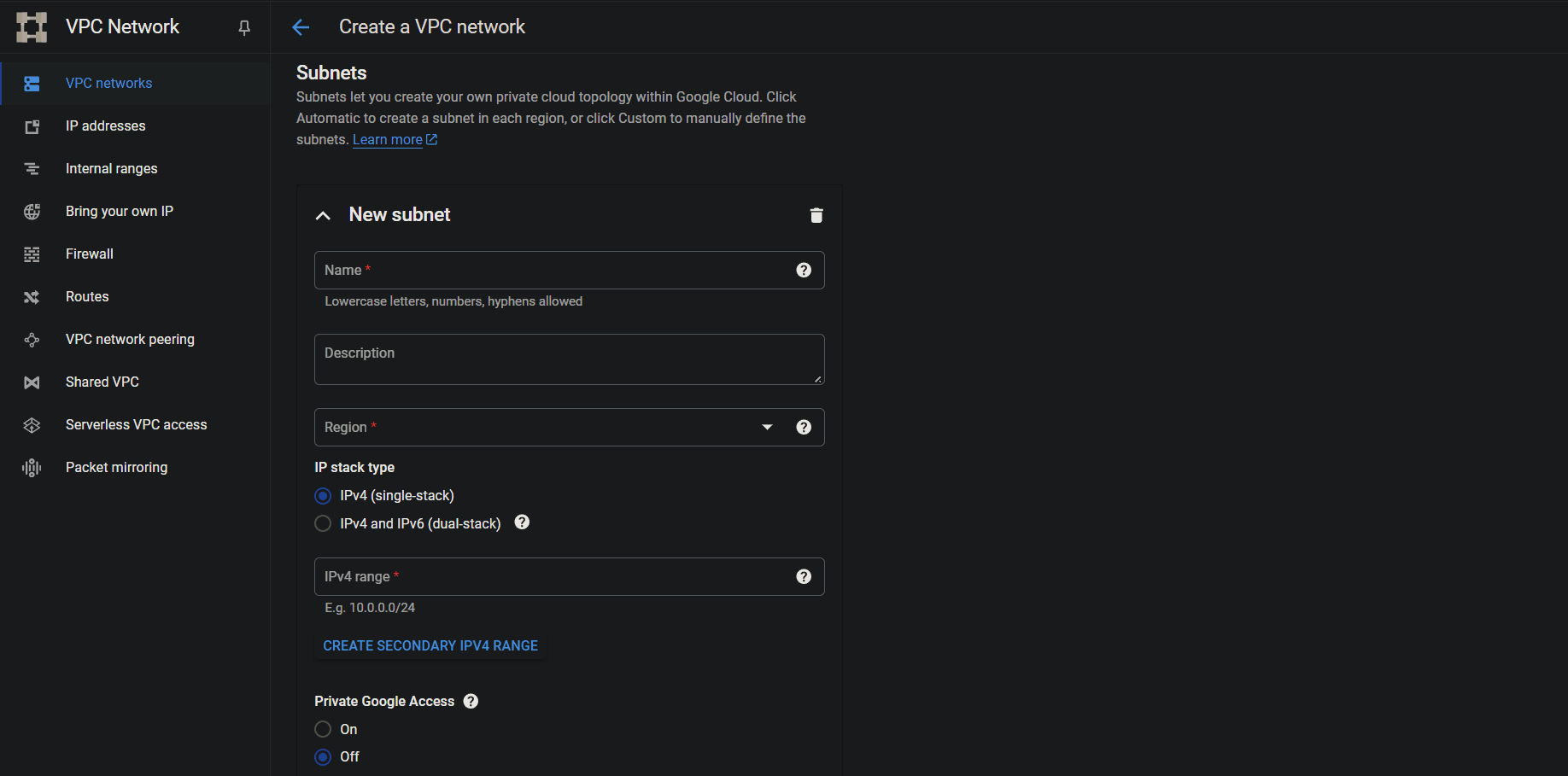The image size is (1568, 776).
Task: Select IPv4 and IPv6 (dual-stack) option
Action: (323, 523)
